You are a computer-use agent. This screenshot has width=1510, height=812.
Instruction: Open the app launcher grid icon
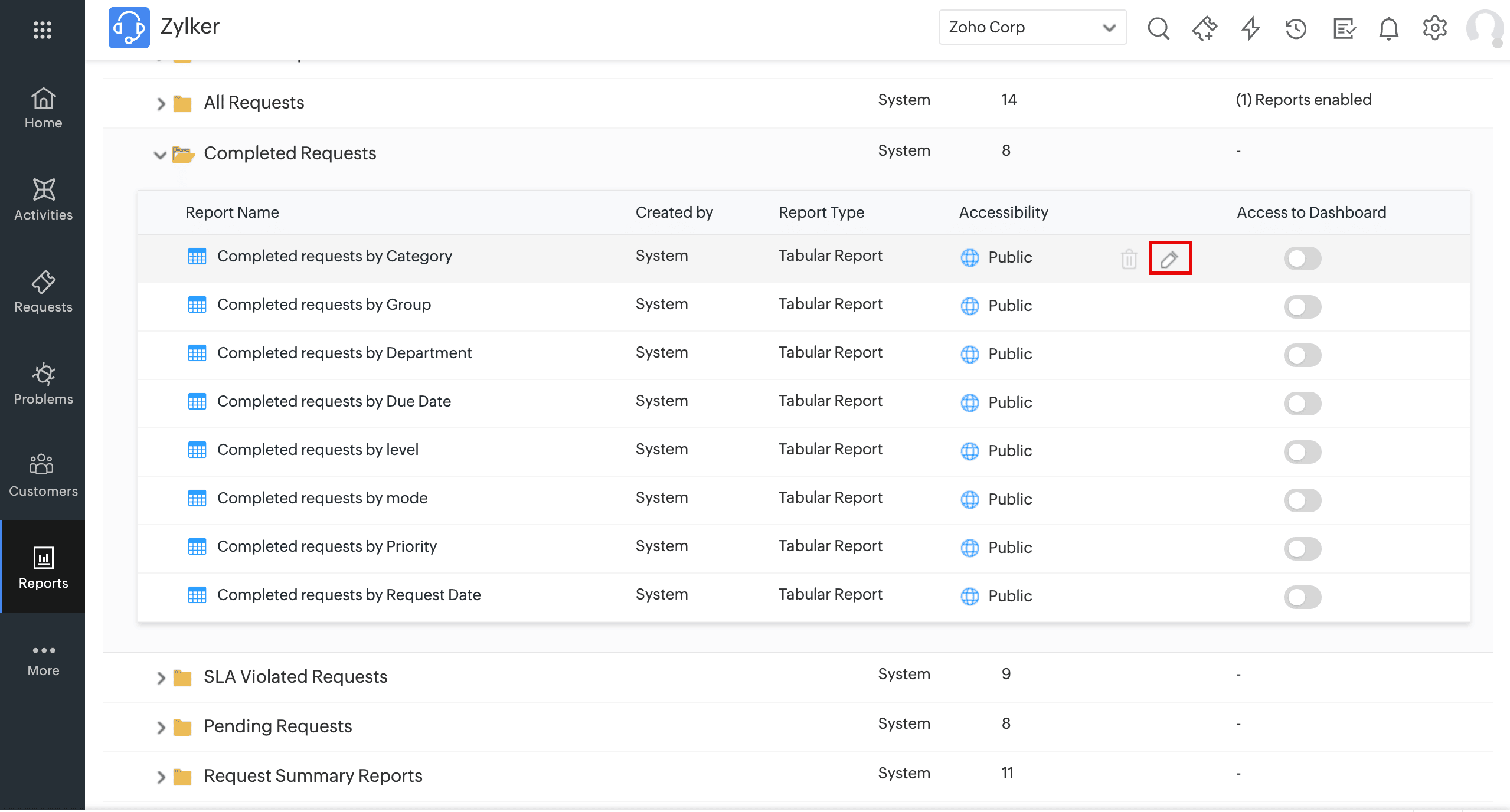pyautogui.click(x=43, y=30)
